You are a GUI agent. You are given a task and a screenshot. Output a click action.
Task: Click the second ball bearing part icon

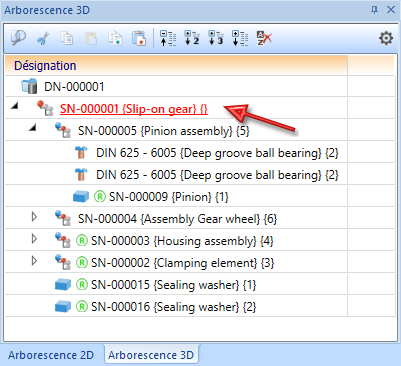[x=81, y=175]
